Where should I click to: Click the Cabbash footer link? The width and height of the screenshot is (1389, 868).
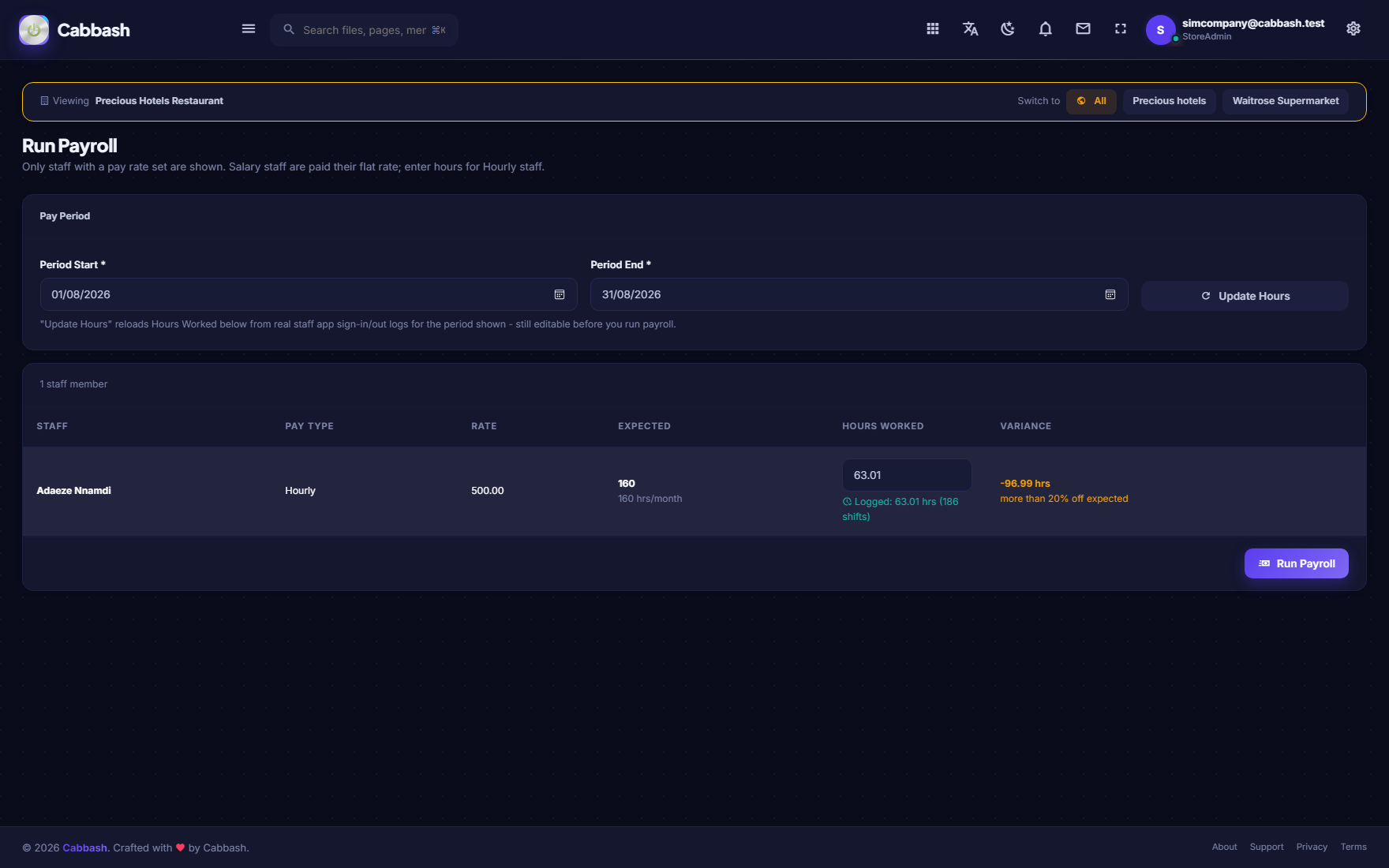tap(85, 847)
